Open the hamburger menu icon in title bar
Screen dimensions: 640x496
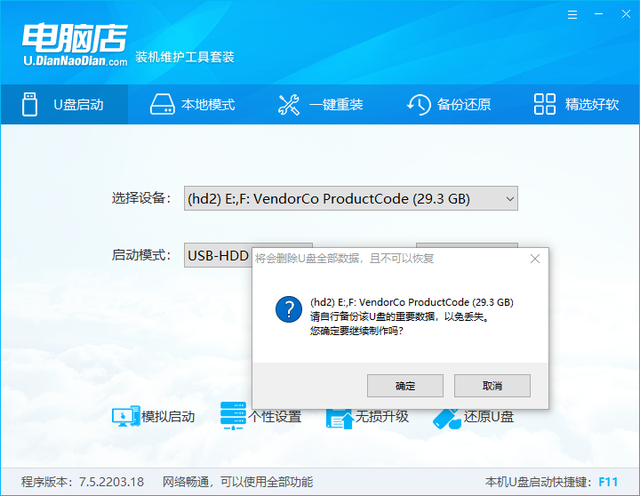(572, 15)
